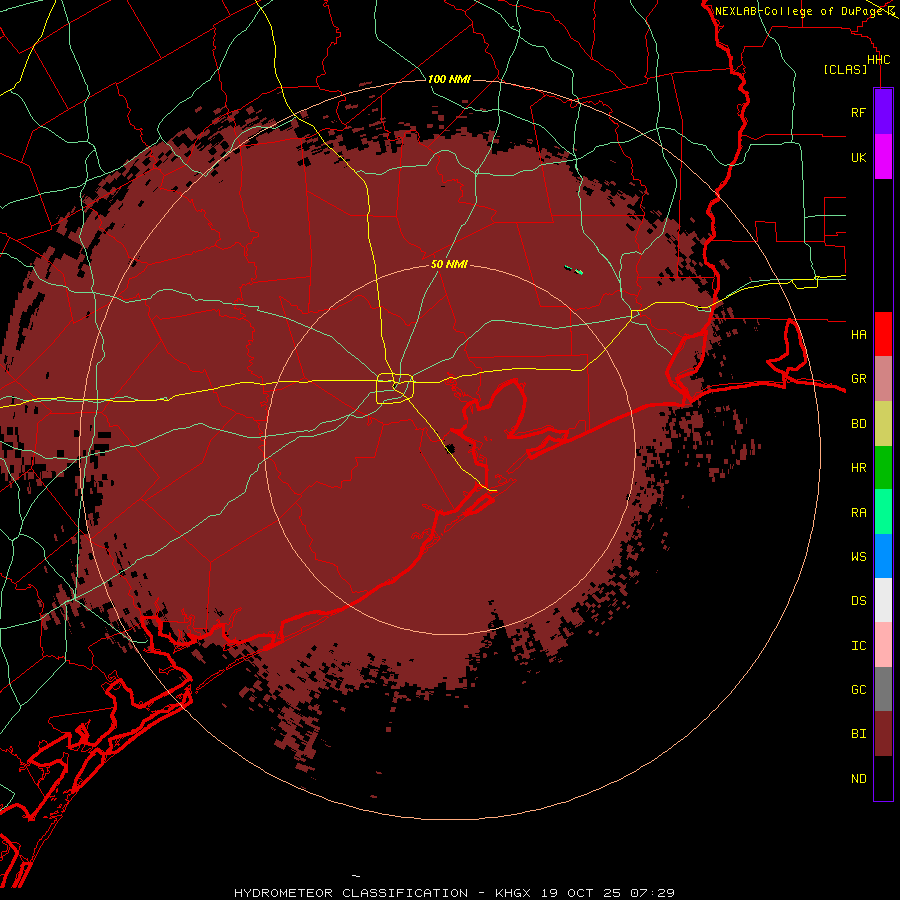Click the "DS" legend label
This screenshot has height=900, width=900.
point(858,601)
